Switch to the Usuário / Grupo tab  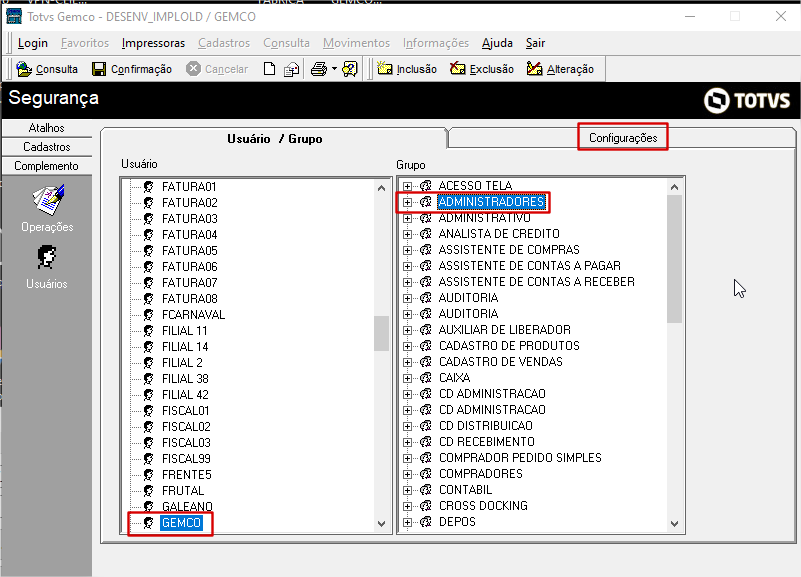(274, 139)
